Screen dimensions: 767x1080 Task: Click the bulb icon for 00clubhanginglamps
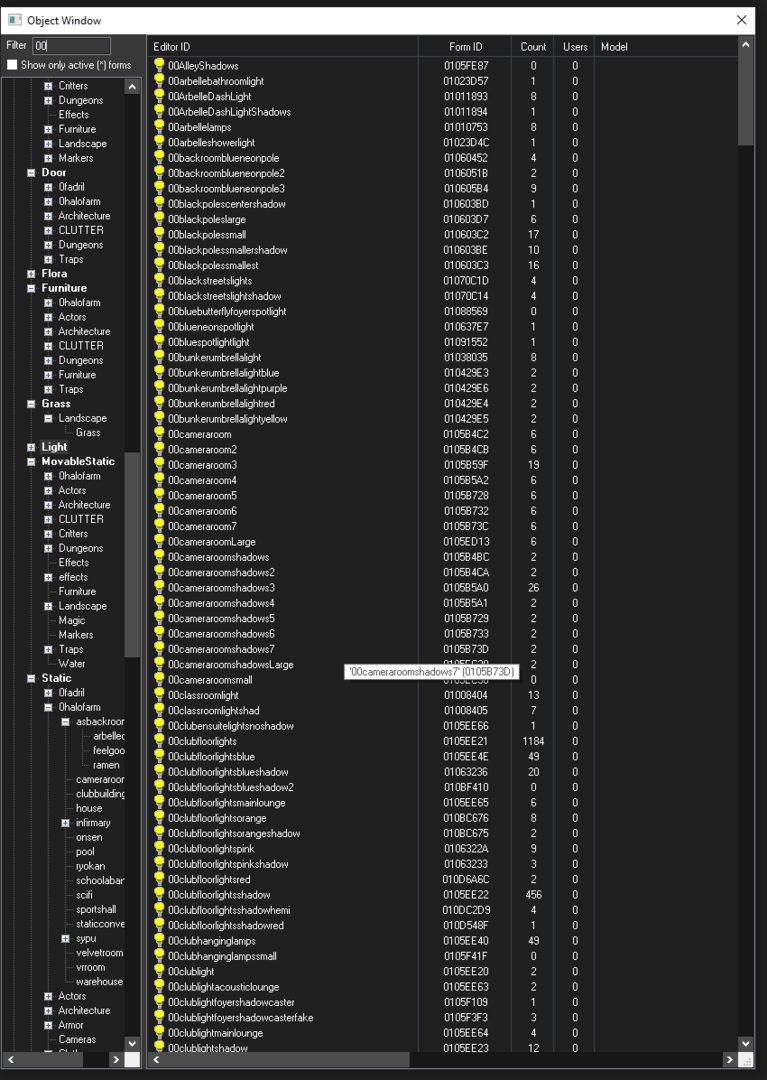pos(159,941)
